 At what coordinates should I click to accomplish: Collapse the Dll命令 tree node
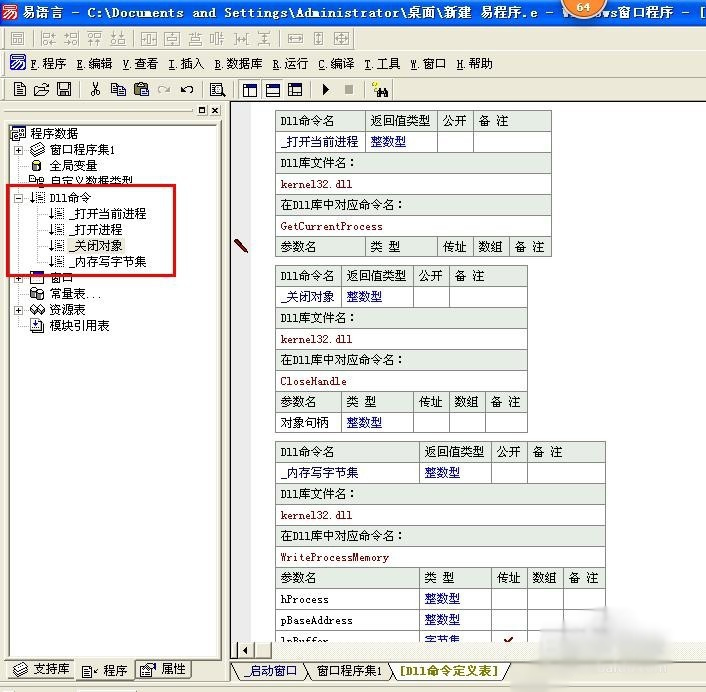(18, 198)
